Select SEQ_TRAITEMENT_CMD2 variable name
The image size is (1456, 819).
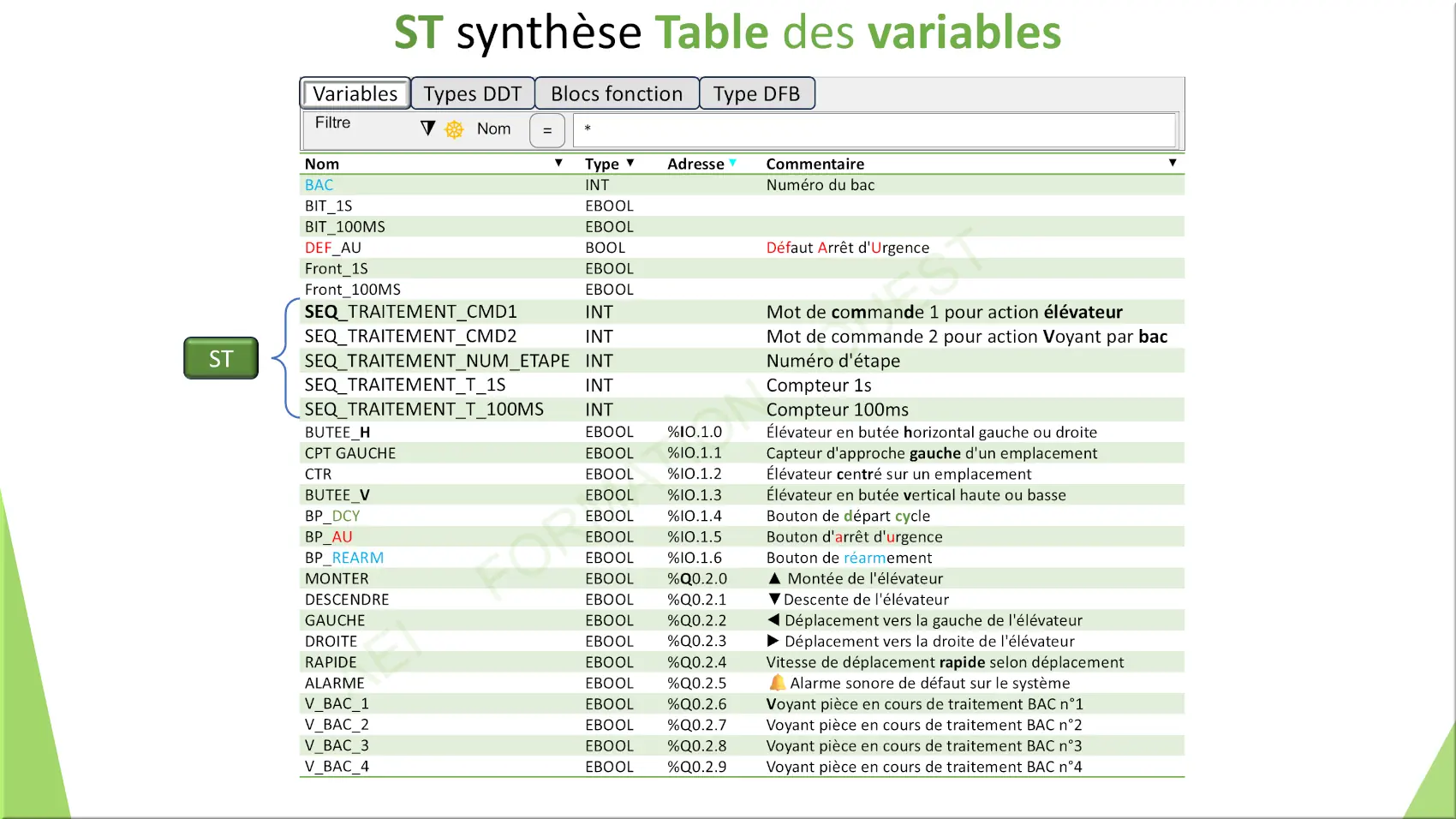411,337
